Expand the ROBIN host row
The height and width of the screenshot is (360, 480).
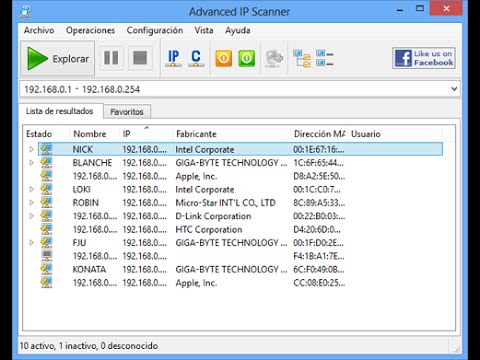pyautogui.click(x=31, y=203)
